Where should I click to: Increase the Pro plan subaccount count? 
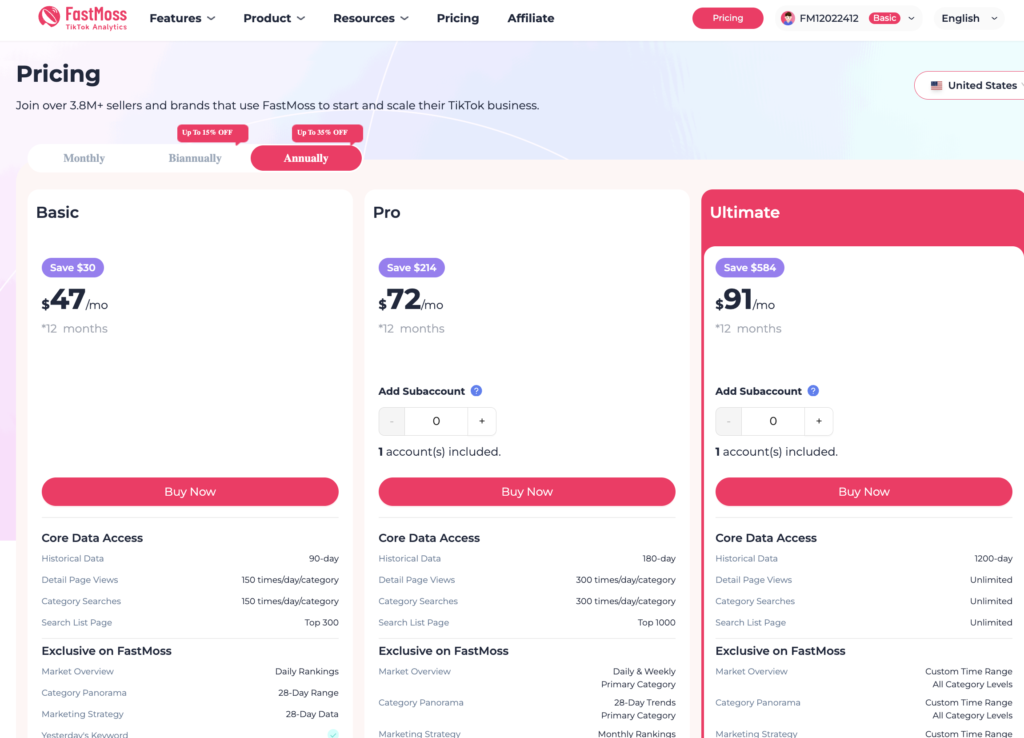[x=482, y=421]
